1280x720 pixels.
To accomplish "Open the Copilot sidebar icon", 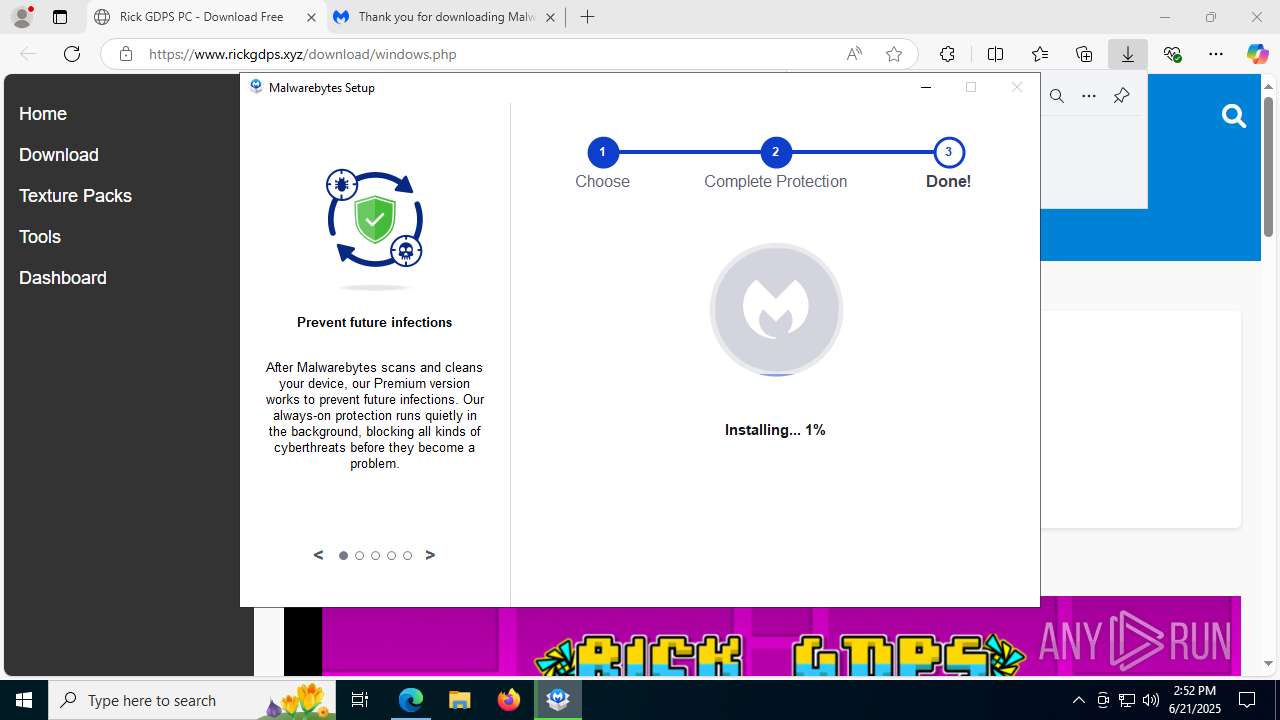I will pyautogui.click(x=1257, y=54).
